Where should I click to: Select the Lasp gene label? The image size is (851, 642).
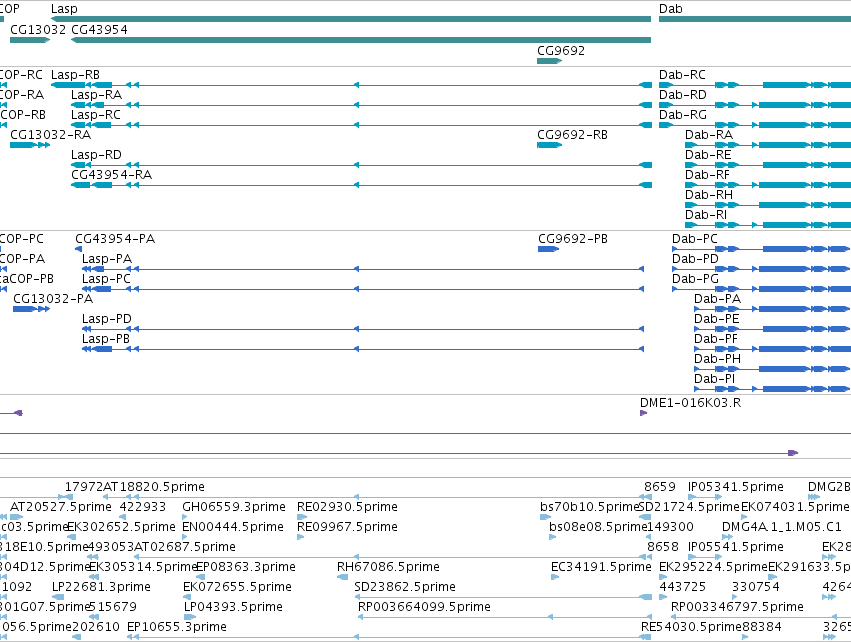click(64, 9)
